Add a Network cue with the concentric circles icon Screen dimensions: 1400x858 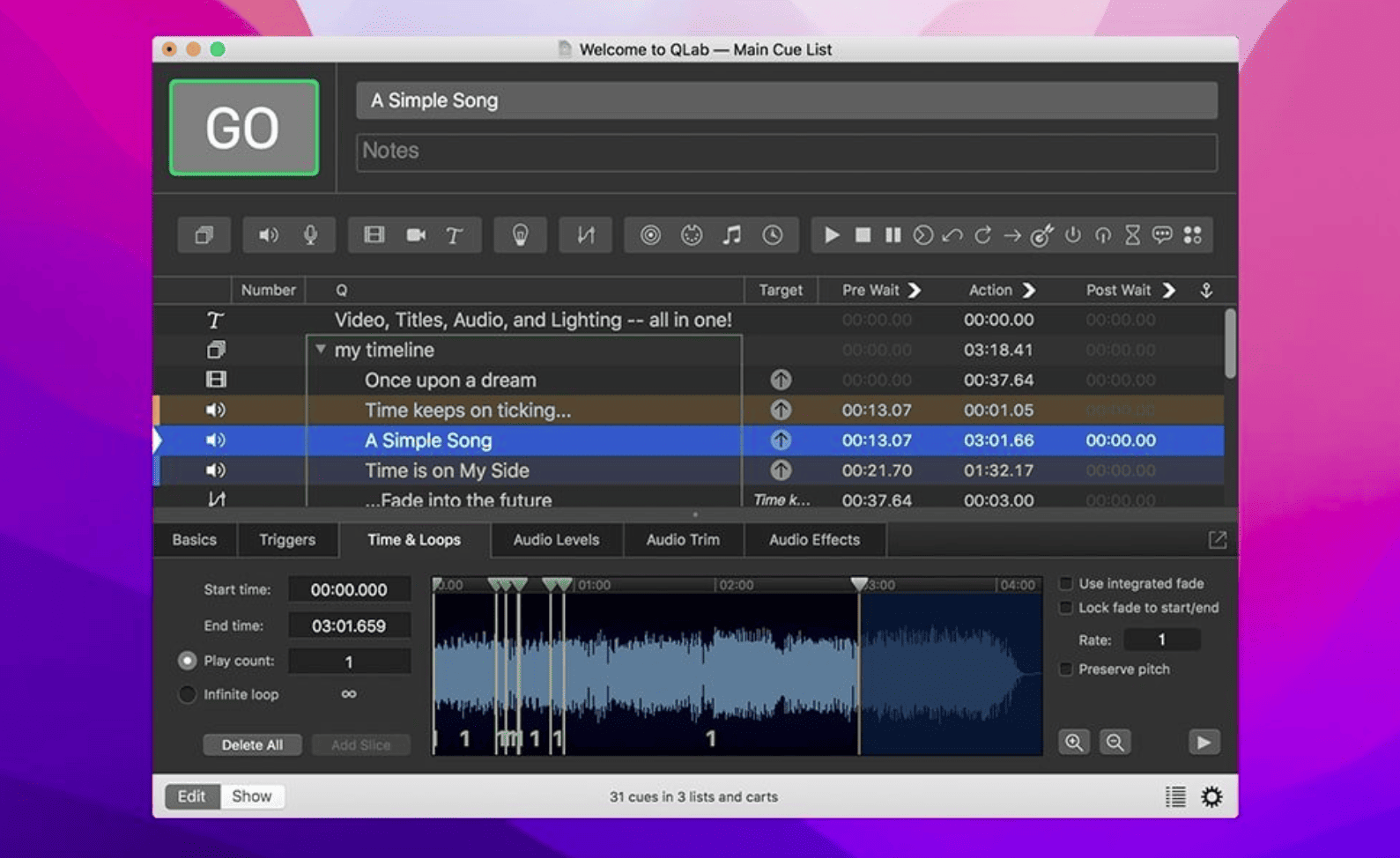click(650, 235)
